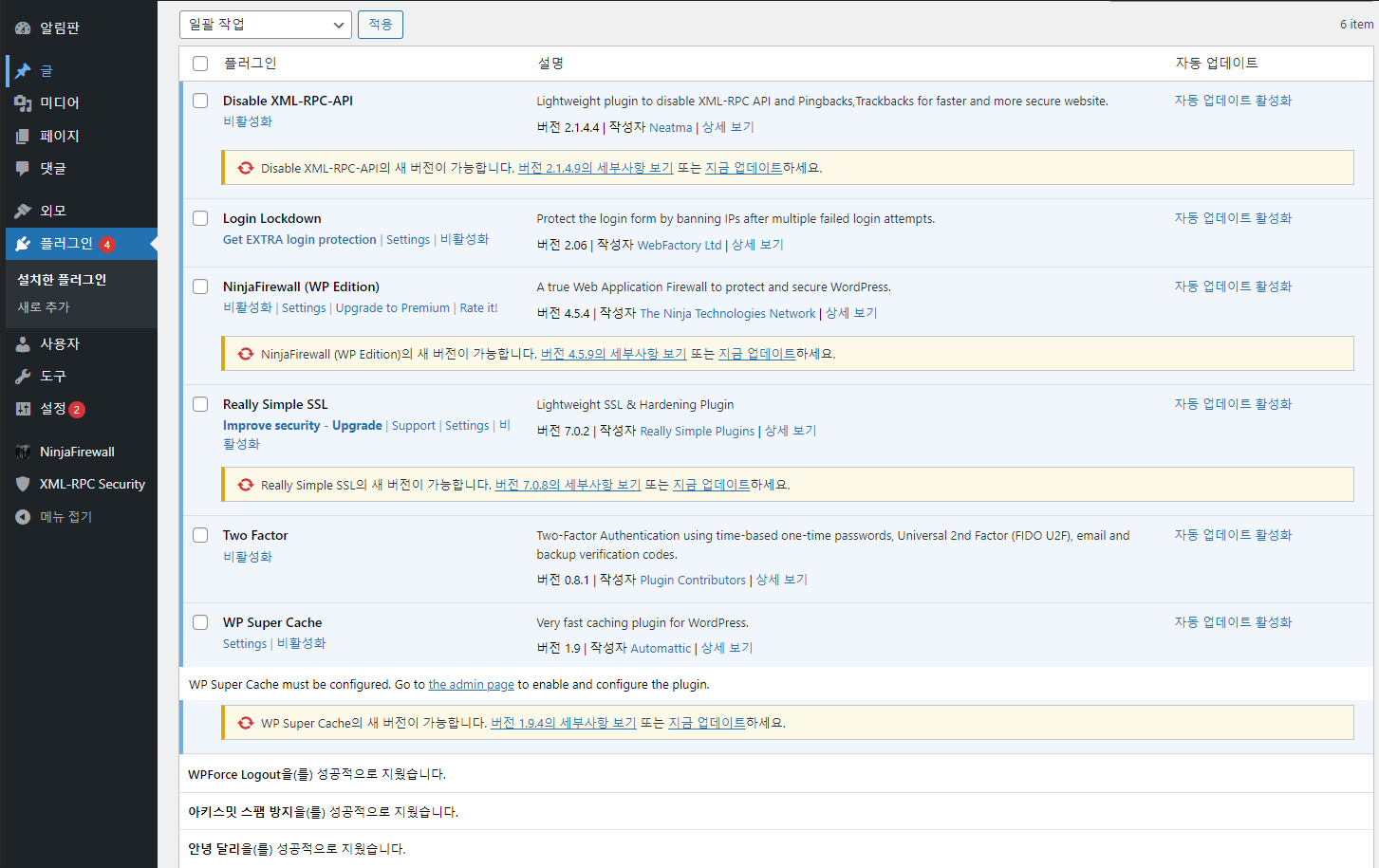Image resolution: width=1379 pixels, height=868 pixels.
Task: Open 새로 추가 submenu item
Action: point(44,307)
